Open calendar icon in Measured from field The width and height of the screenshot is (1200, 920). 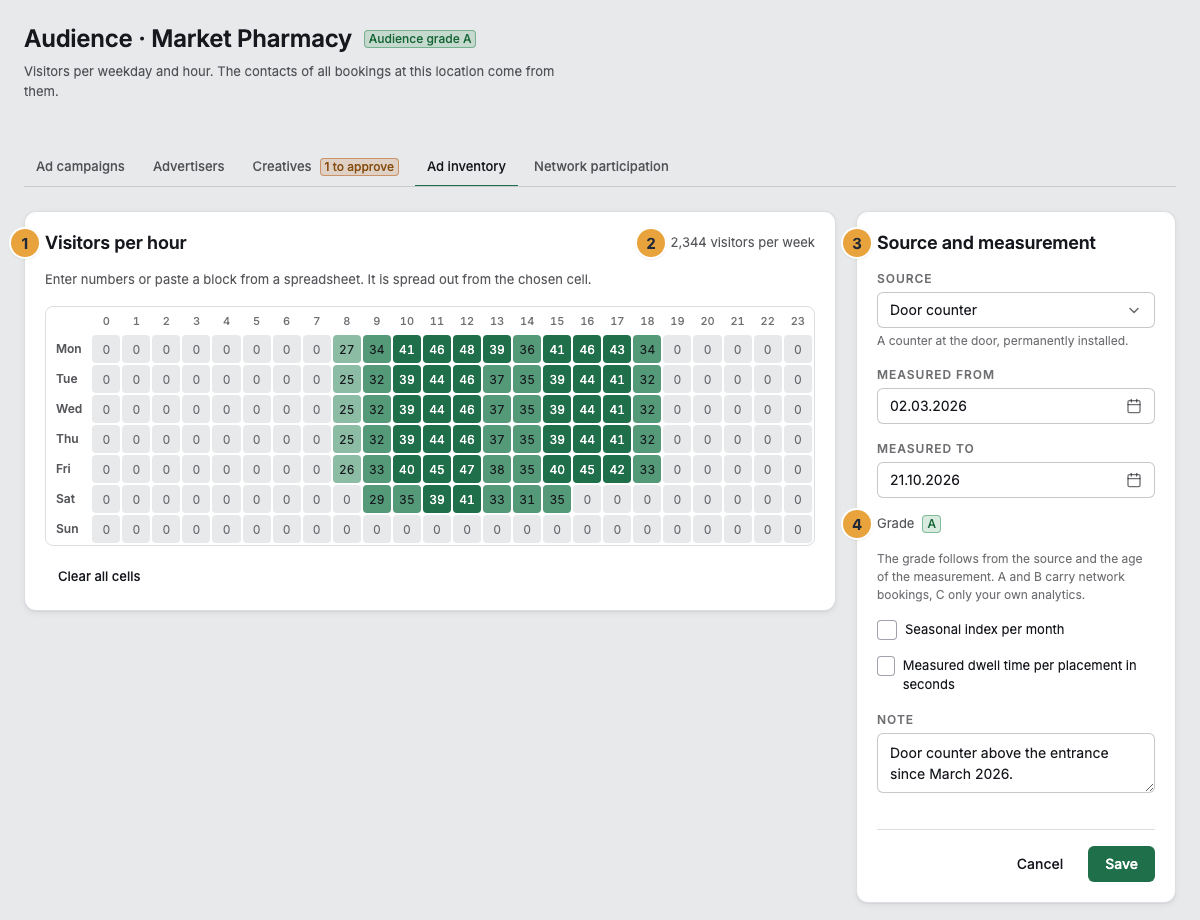1134,406
